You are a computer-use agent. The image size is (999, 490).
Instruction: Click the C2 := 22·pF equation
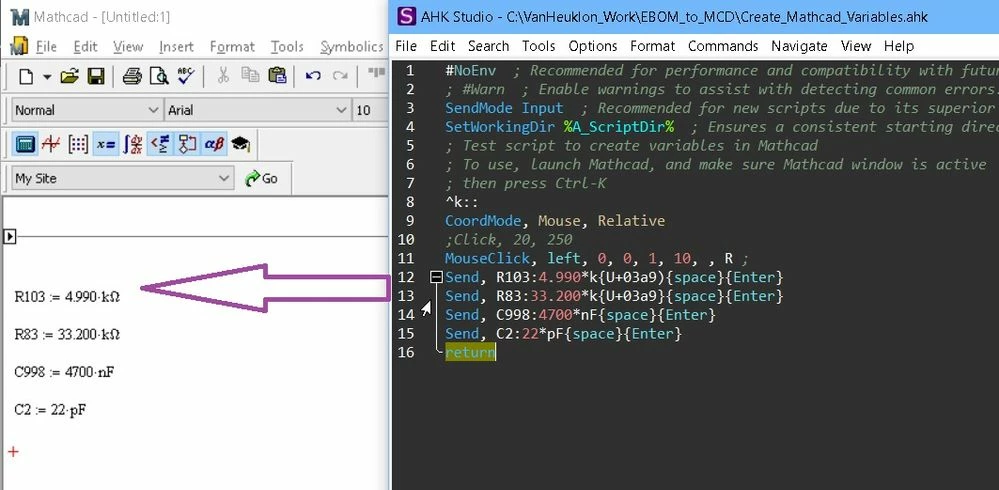pyautogui.click(x=50, y=410)
